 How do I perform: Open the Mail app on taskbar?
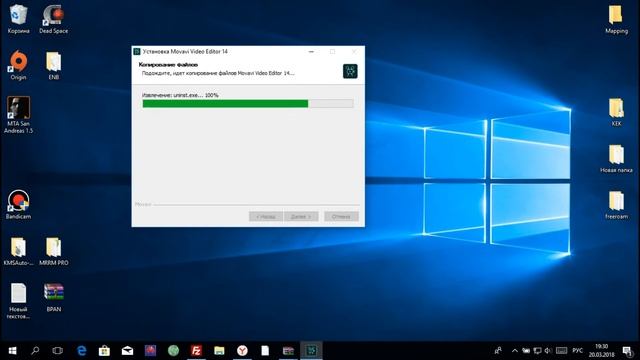coord(127,351)
